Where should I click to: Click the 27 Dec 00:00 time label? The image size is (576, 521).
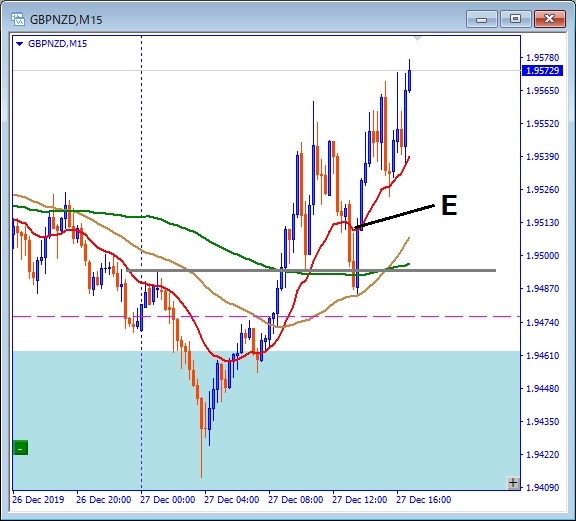pyautogui.click(x=168, y=500)
